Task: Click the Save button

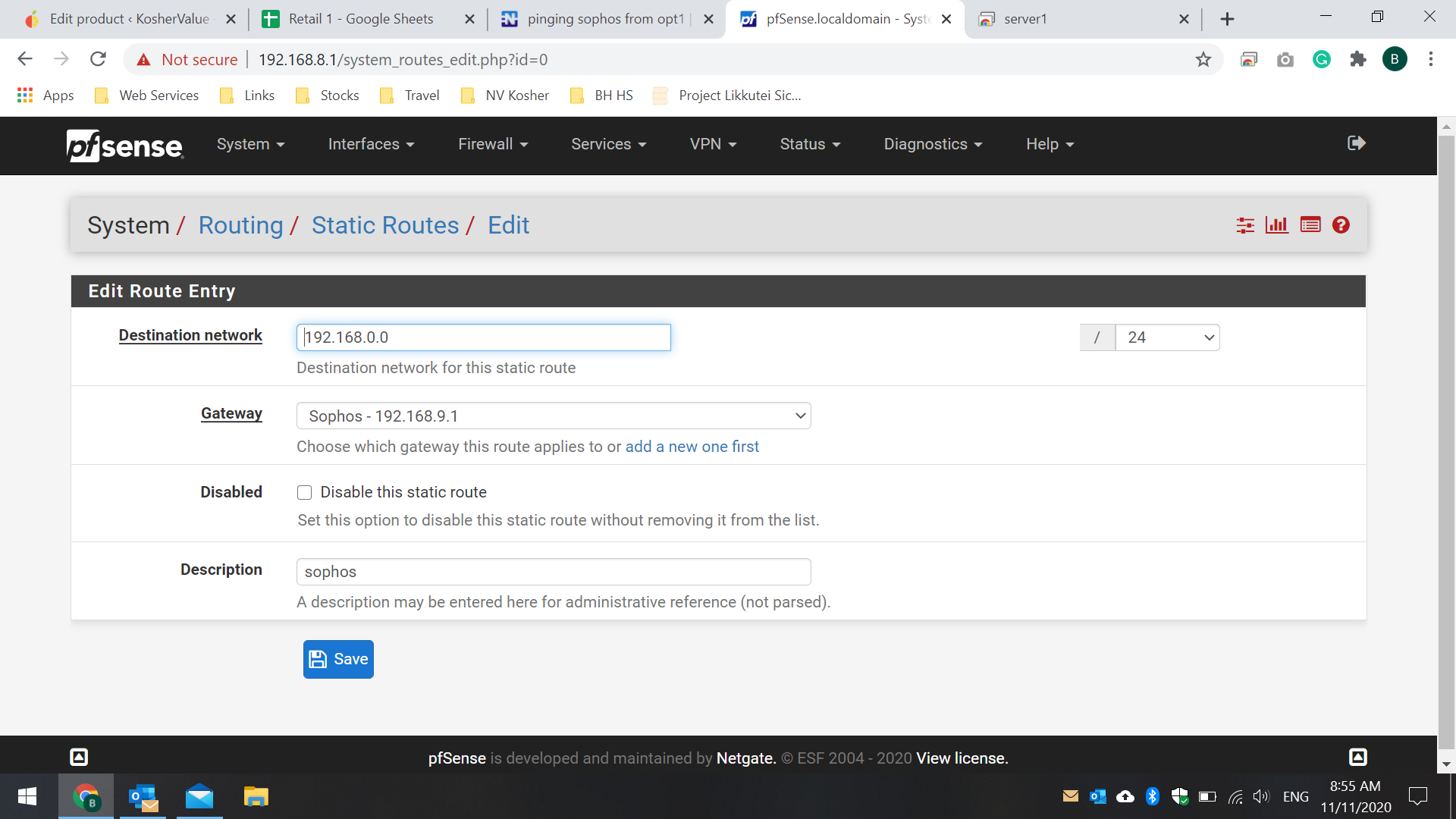Action: point(338,659)
